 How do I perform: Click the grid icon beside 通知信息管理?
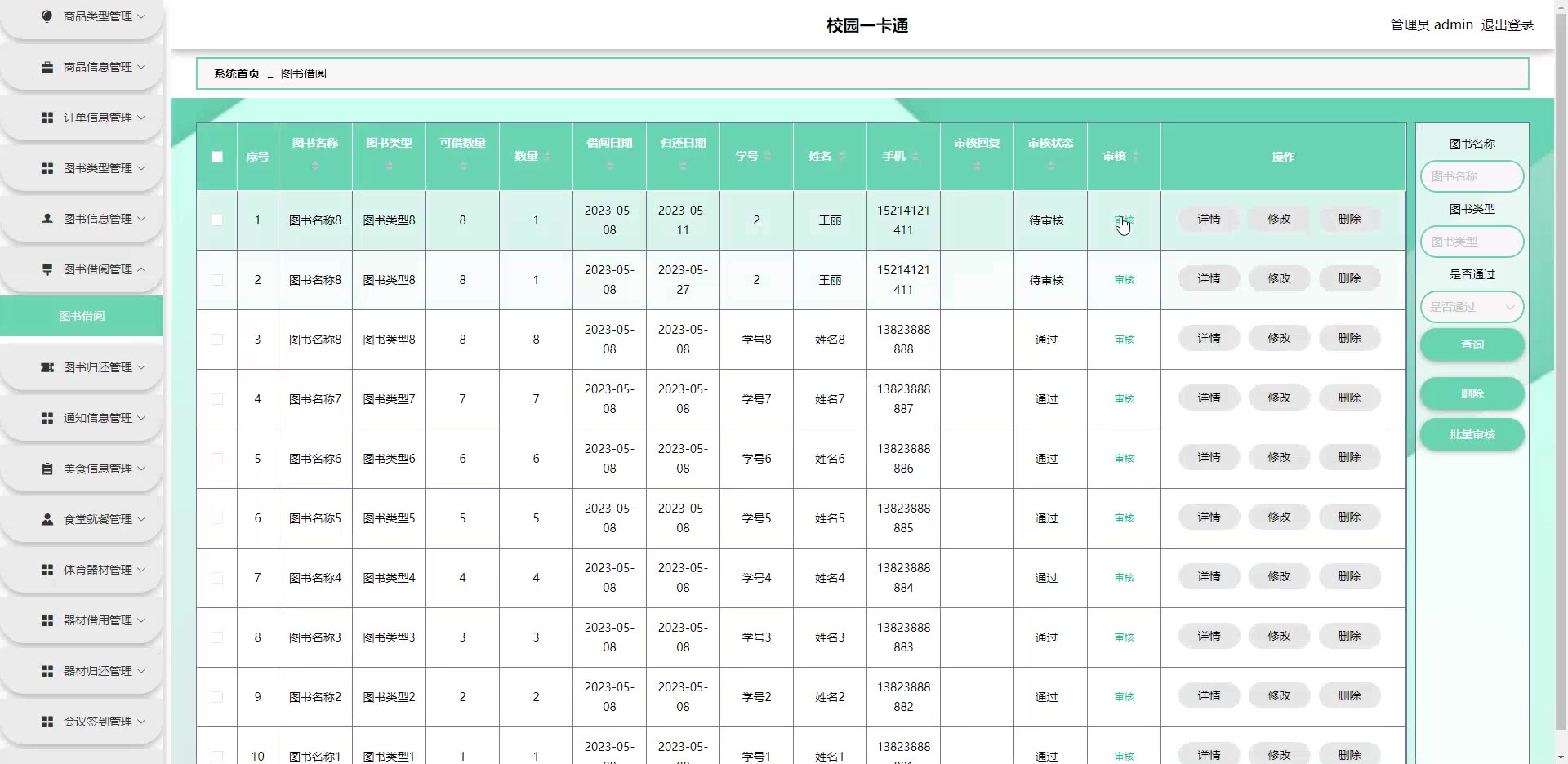click(47, 418)
